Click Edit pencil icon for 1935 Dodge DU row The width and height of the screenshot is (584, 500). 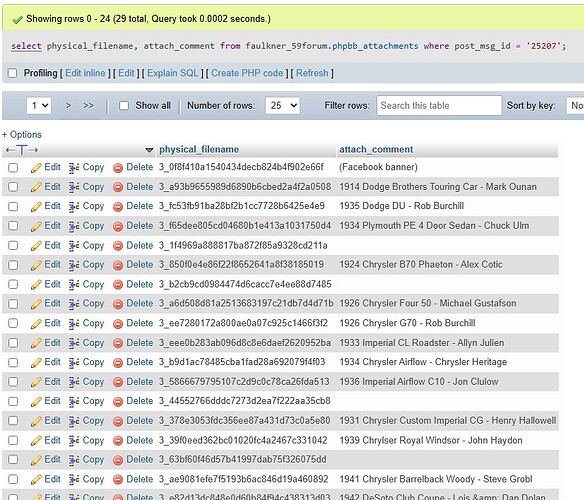tap(36, 207)
